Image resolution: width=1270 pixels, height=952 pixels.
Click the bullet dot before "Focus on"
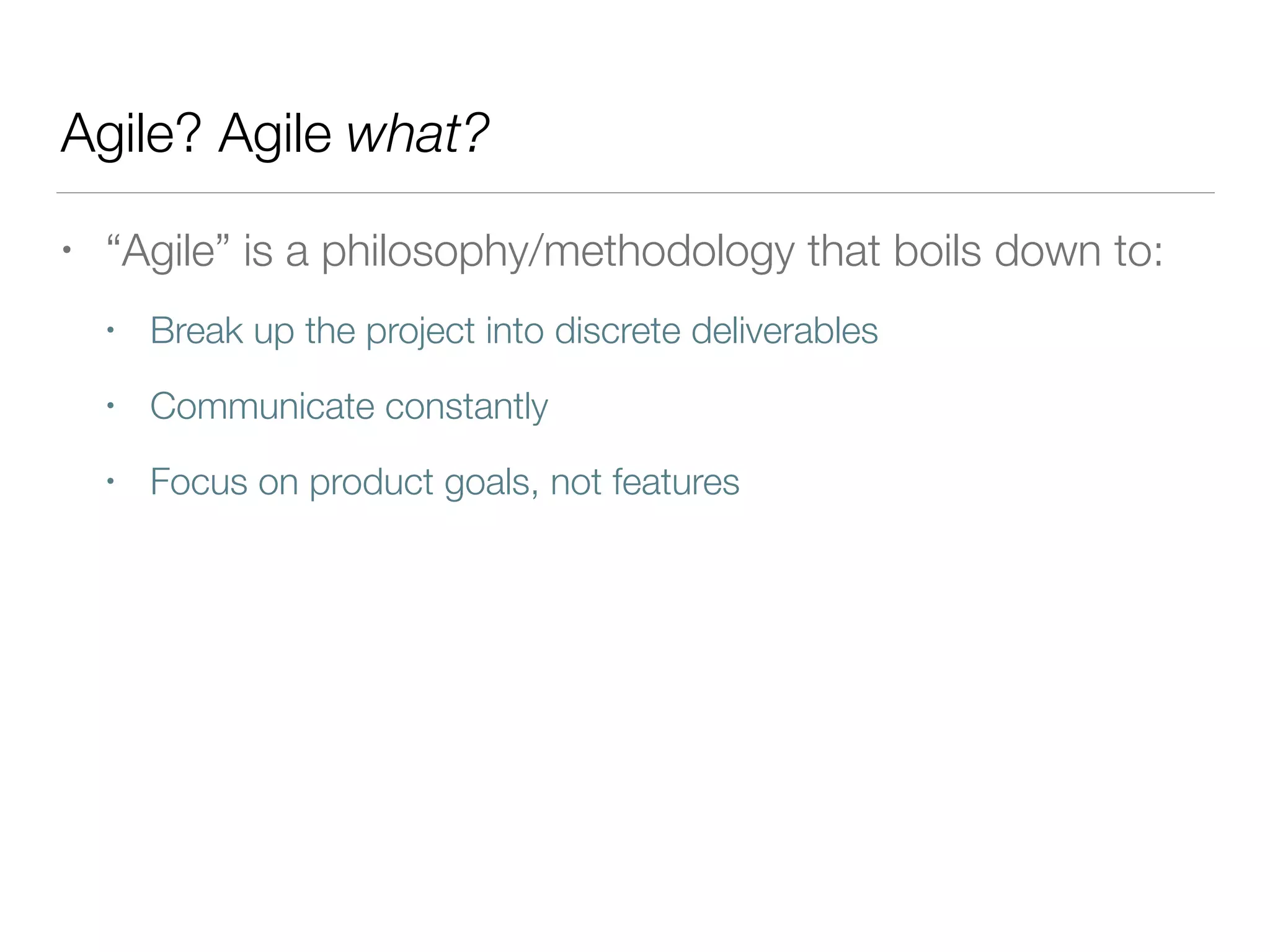click(x=110, y=482)
